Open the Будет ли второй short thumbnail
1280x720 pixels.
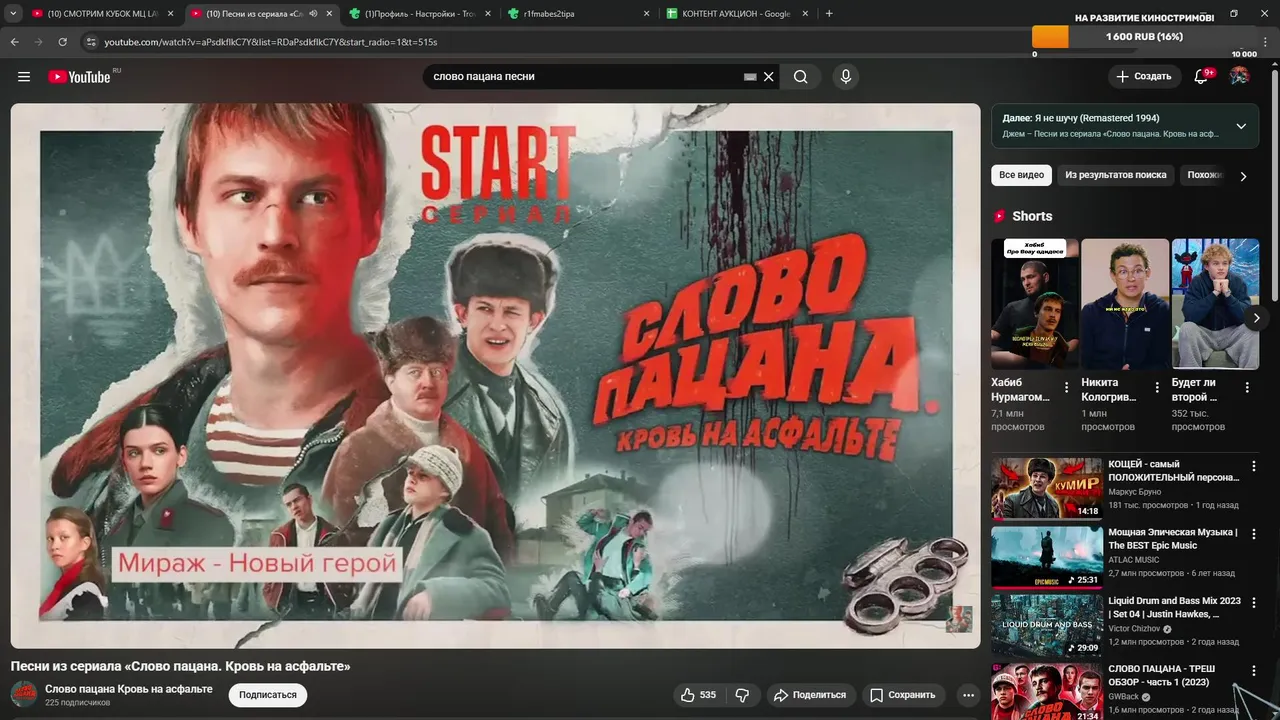[1215, 304]
